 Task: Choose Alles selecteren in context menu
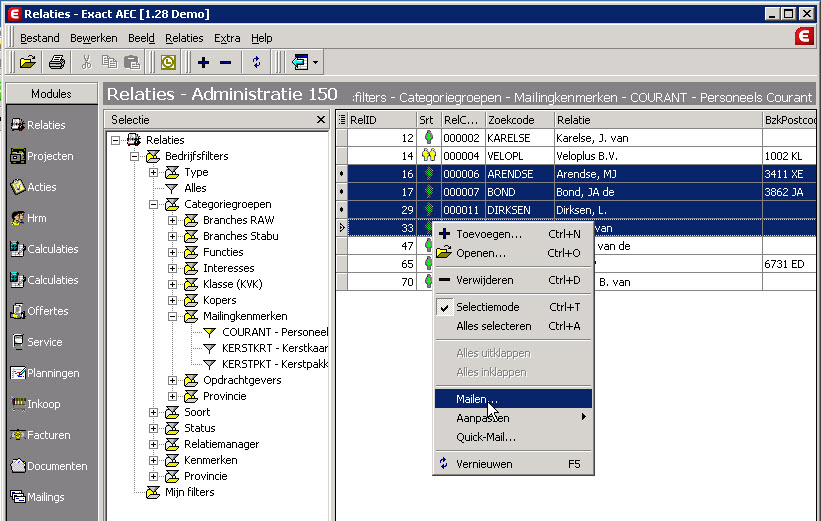tap(513, 326)
